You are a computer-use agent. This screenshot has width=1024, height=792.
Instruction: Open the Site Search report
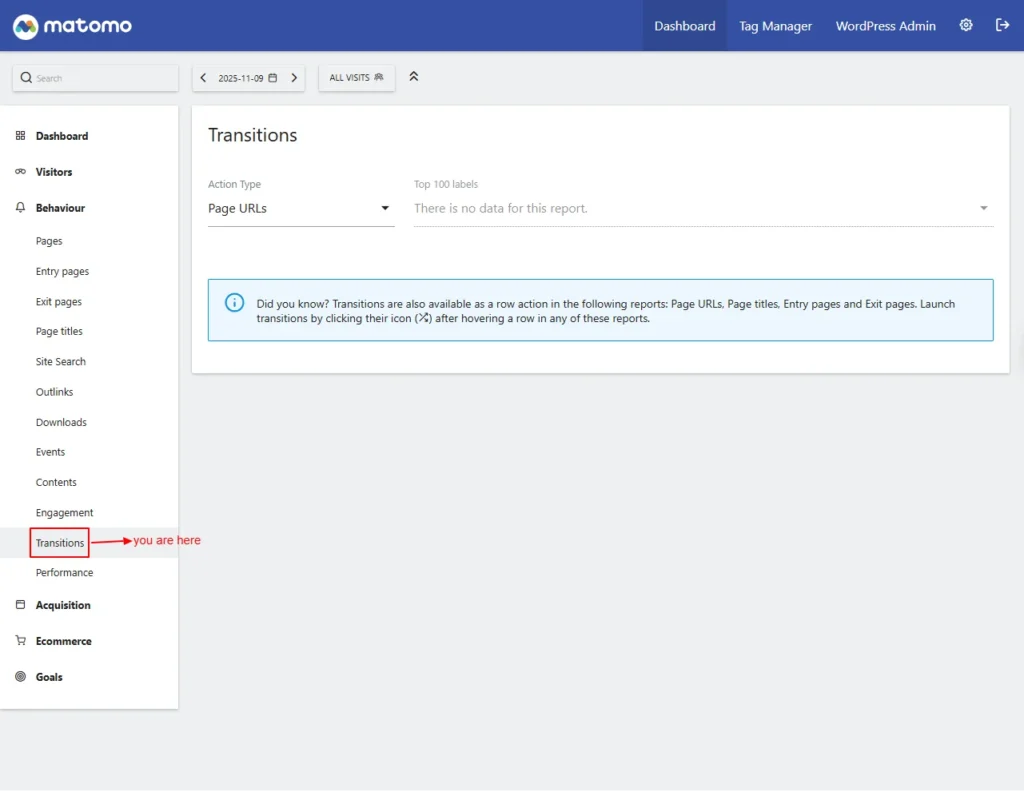(x=61, y=362)
